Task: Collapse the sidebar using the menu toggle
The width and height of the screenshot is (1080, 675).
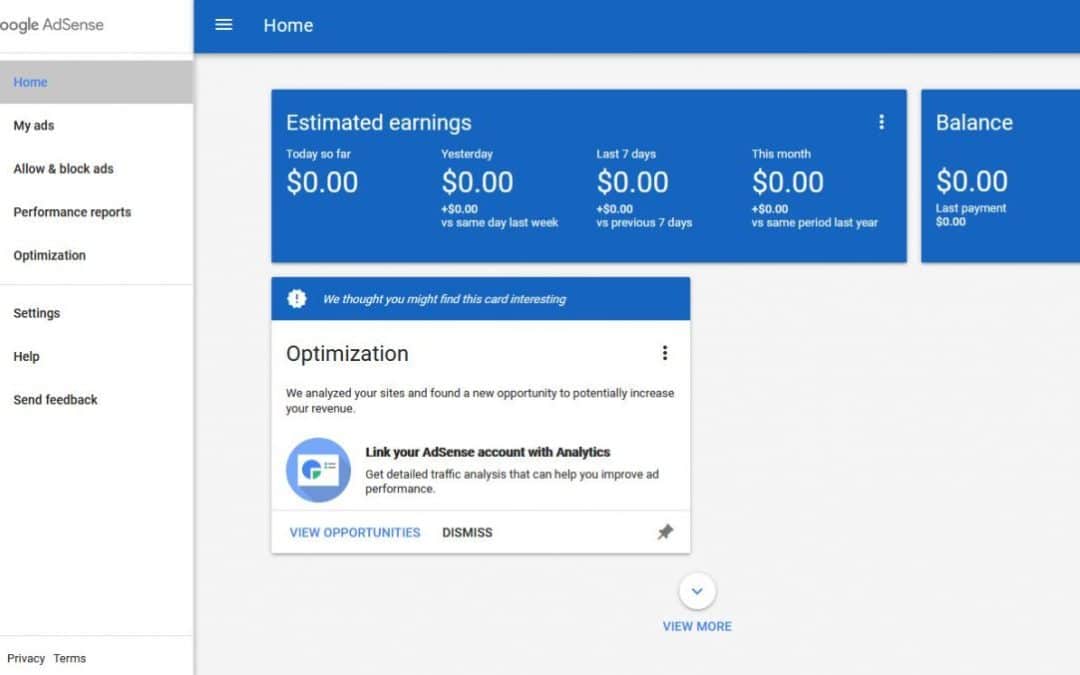Action: coord(223,26)
